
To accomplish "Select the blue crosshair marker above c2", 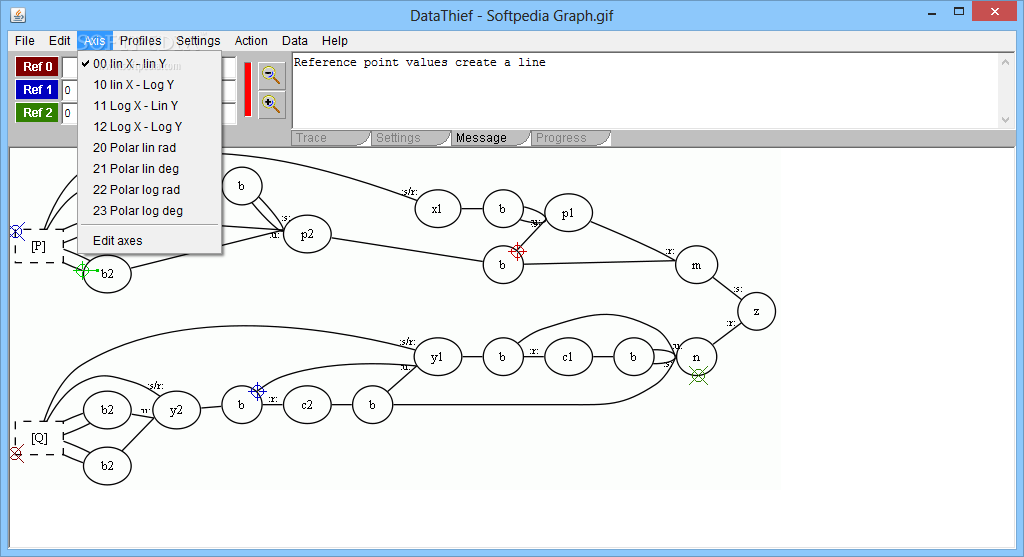I will point(257,391).
